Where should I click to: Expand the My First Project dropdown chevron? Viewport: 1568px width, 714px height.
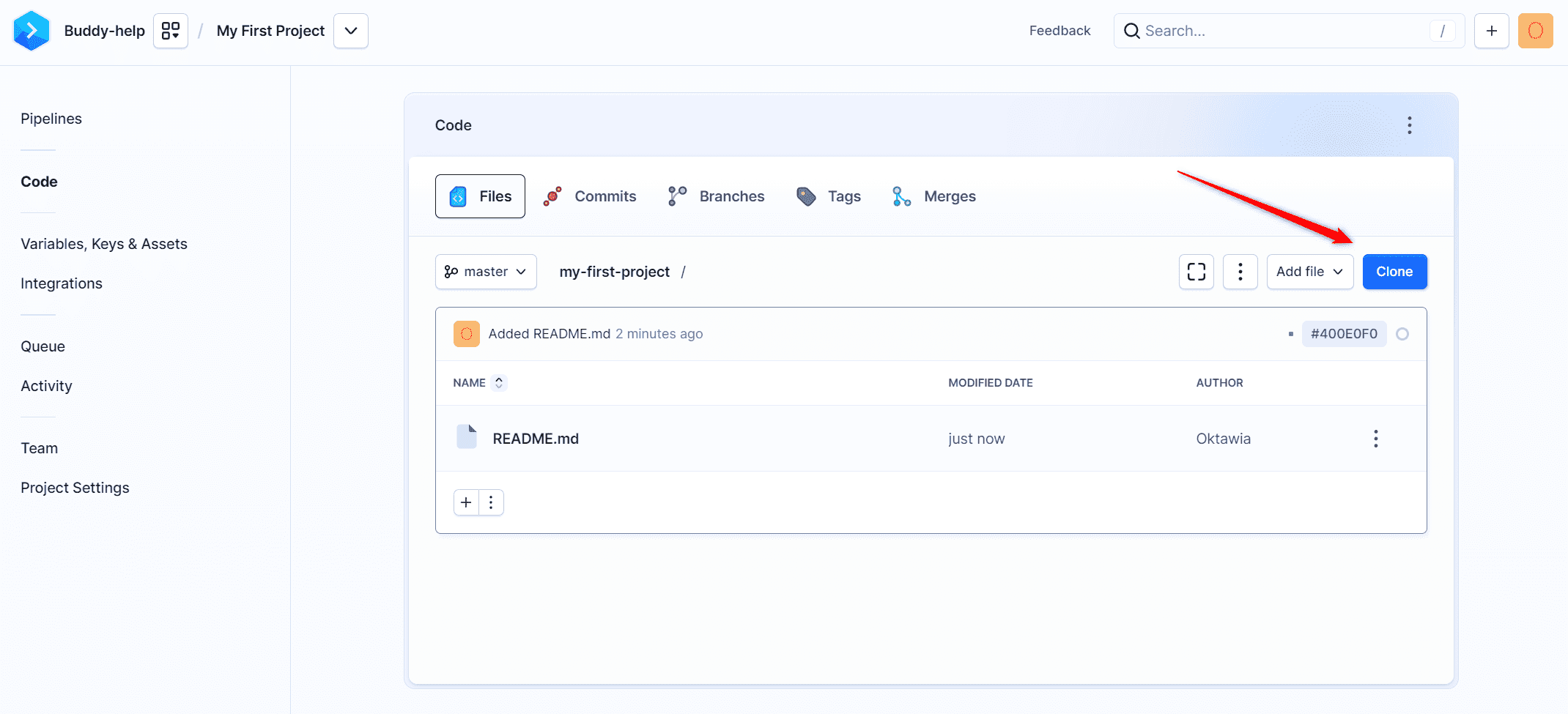[351, 31]
